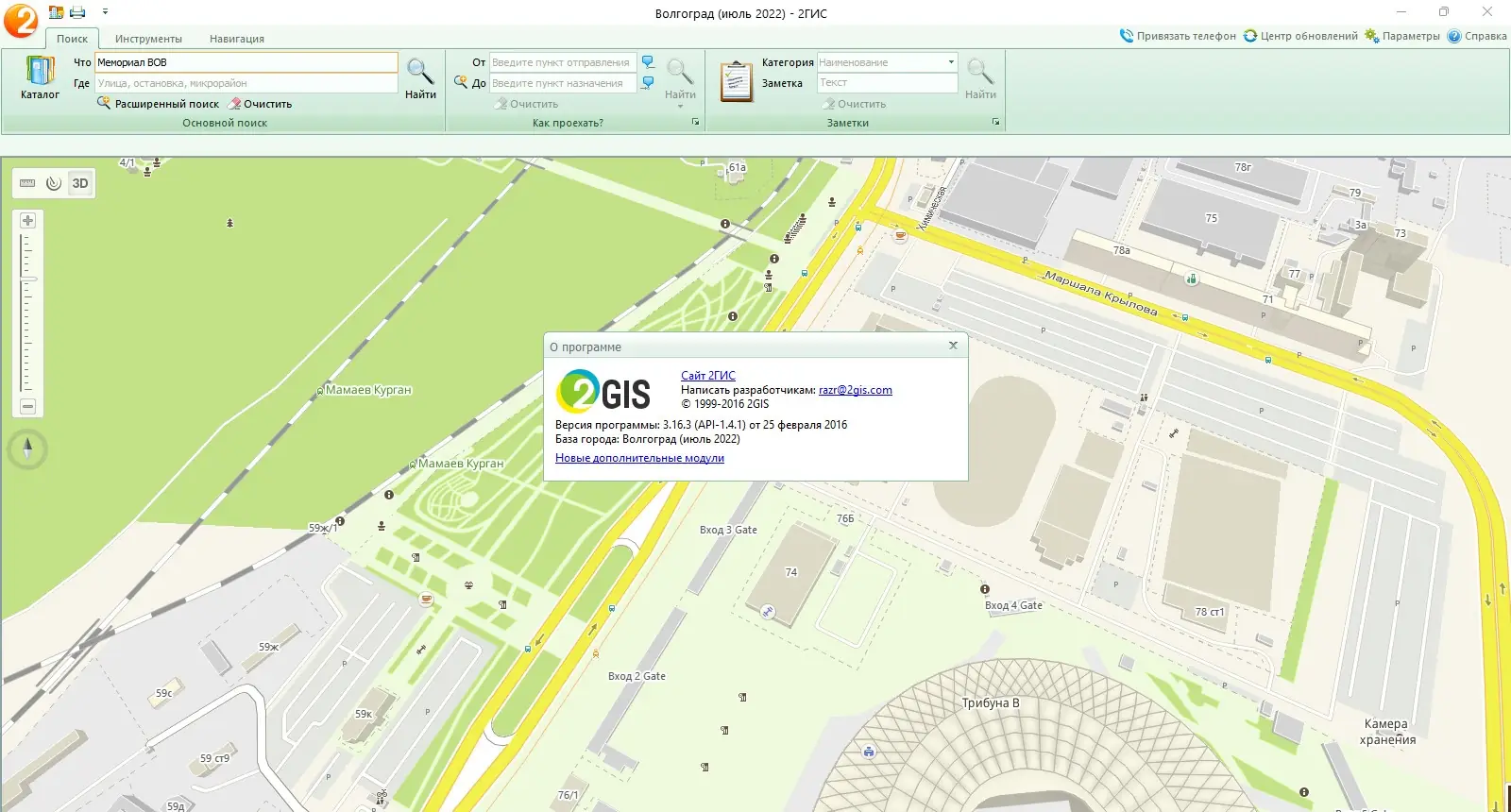Open the Как проехать dialog launcher
This screenshot has height=812, width=1511.
pyautogui.click(x=696, y=123)
